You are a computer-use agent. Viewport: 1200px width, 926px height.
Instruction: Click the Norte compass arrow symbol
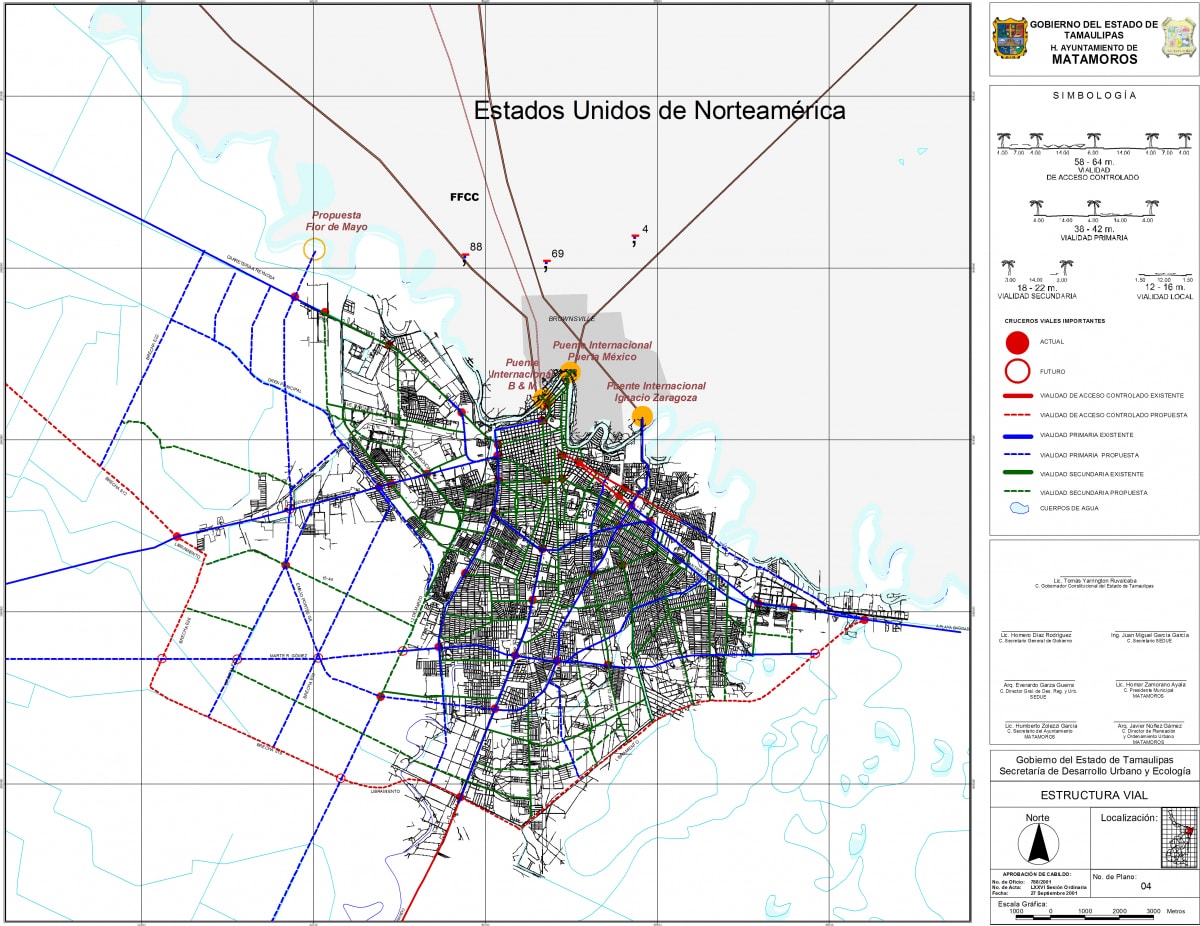(1038, 847)
